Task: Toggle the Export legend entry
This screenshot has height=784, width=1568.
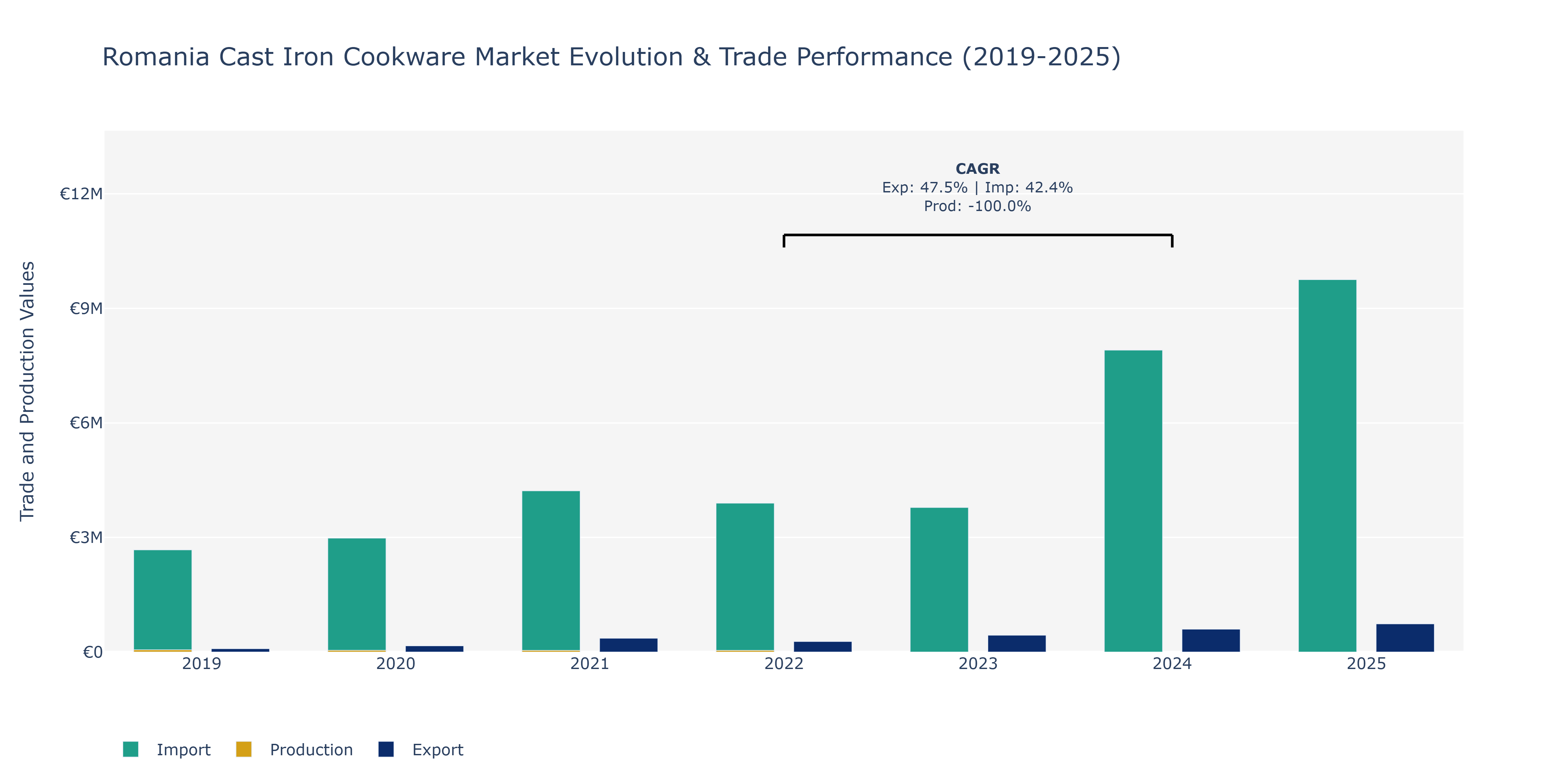Action: (421, 749)
